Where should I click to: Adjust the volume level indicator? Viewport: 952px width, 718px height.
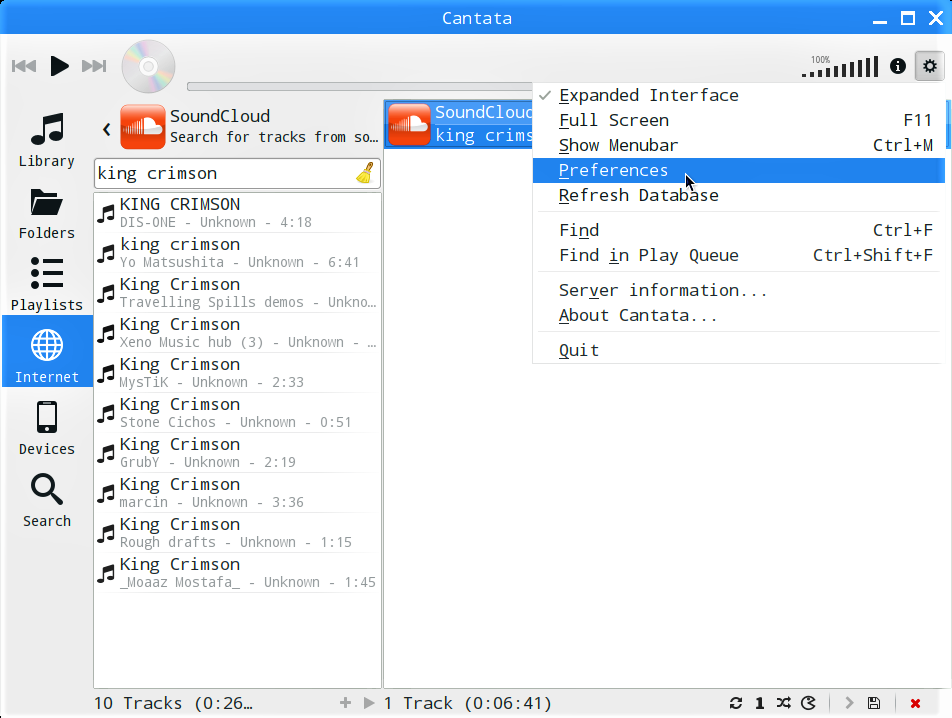click(840, 68)
